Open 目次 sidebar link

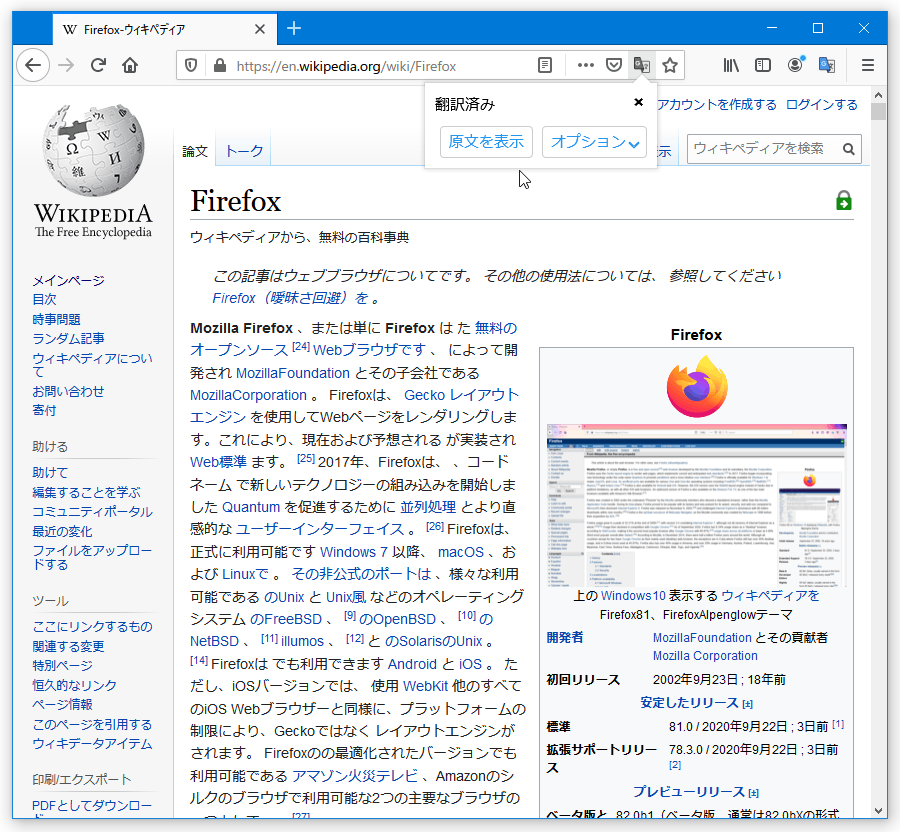pos(44,300)
